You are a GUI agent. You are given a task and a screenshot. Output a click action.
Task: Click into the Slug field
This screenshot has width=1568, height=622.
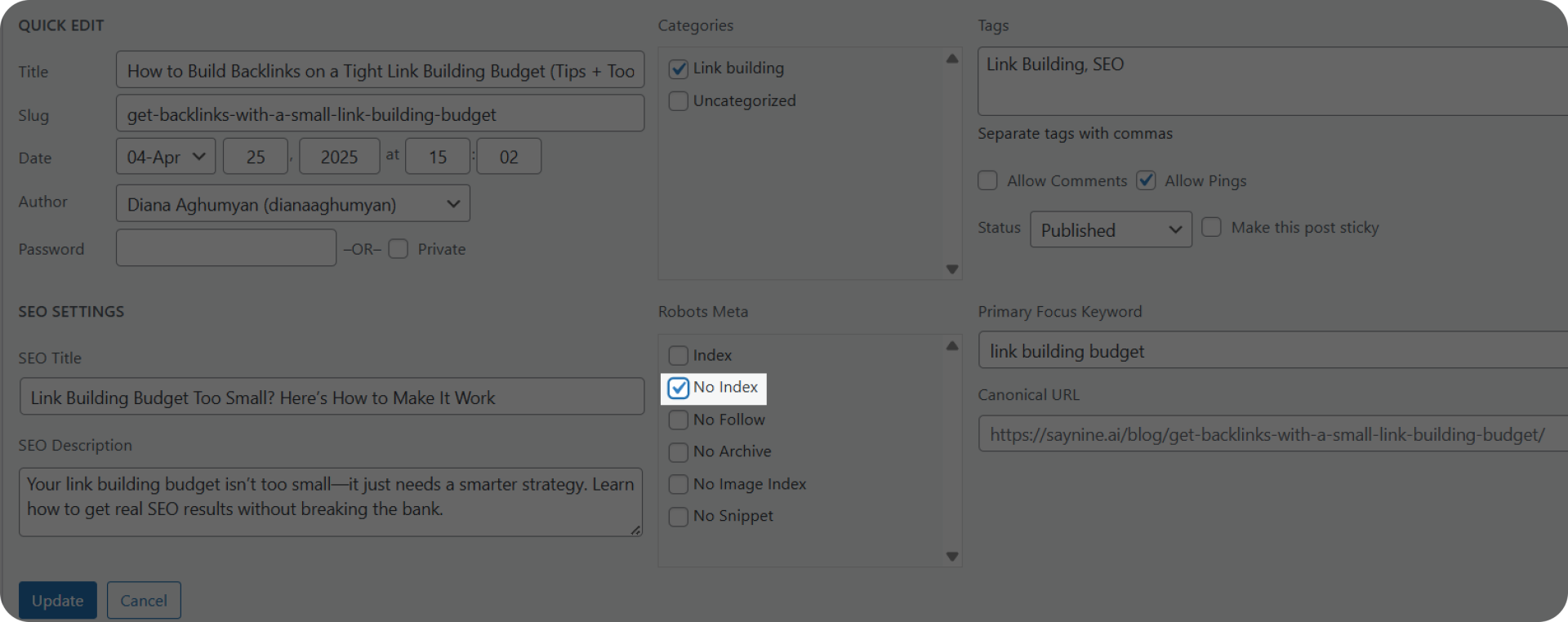click(380, 114)
